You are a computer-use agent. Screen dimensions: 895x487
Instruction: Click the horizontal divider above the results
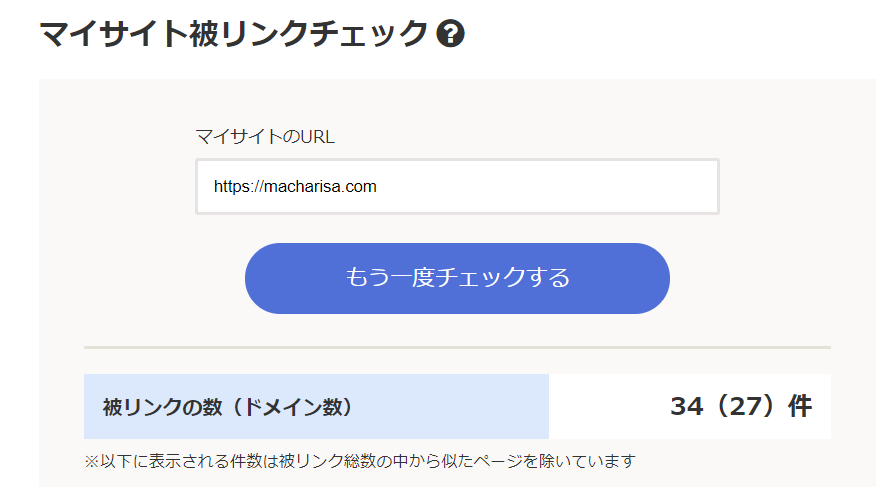457,347
